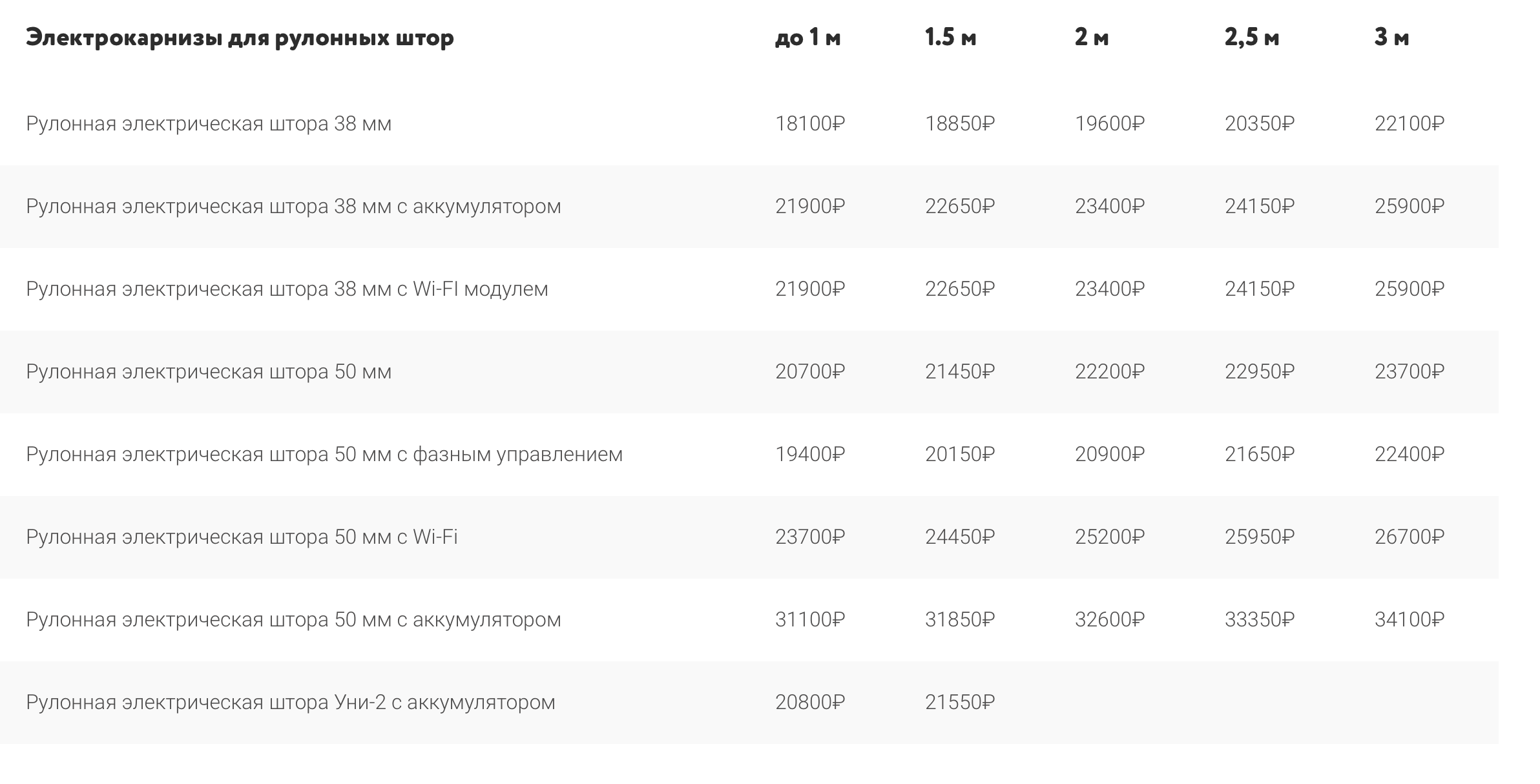Select the '3 м' column header

pos(1391,37)
